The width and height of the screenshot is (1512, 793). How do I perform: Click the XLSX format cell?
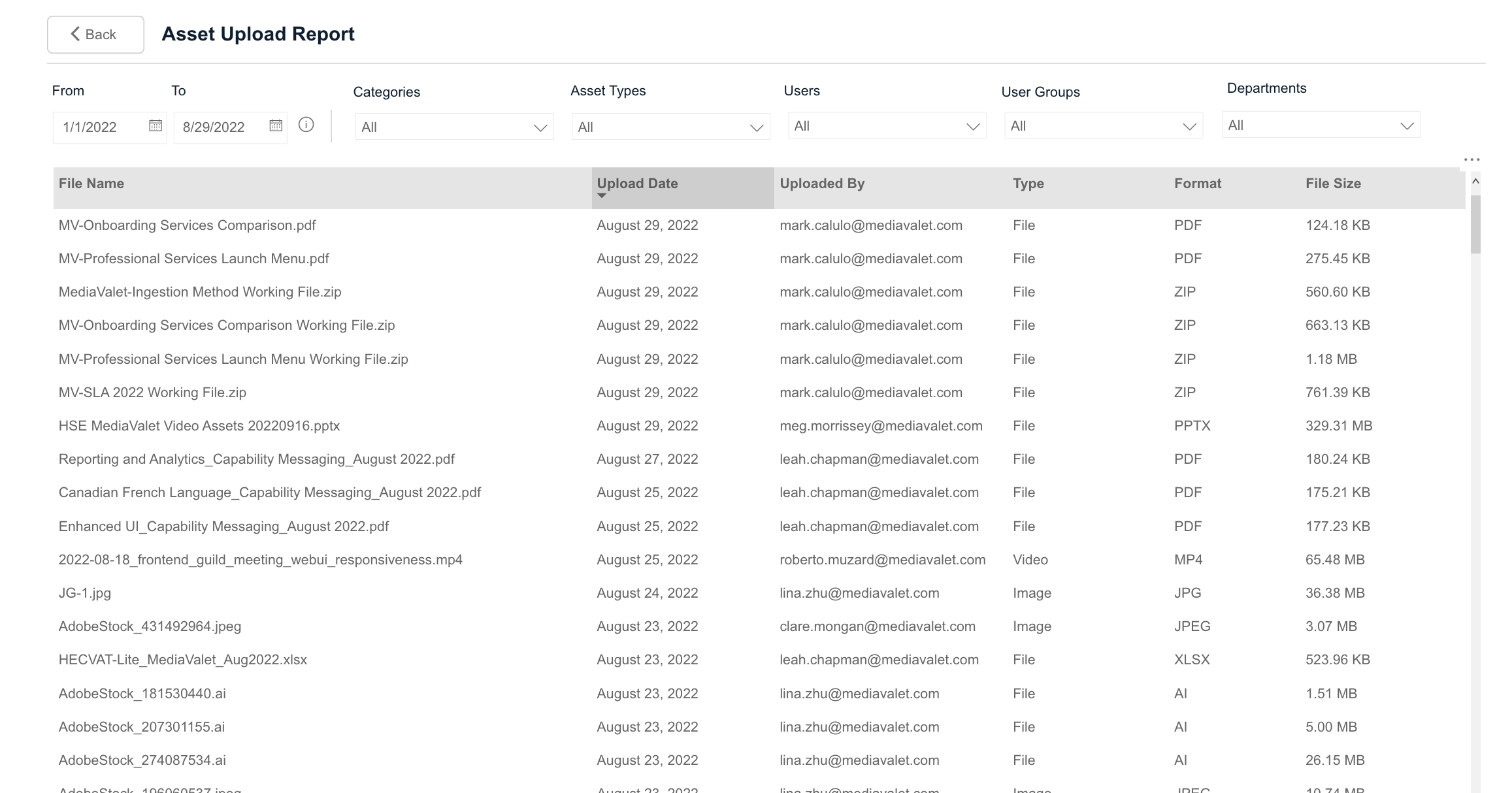(1192, 660)
